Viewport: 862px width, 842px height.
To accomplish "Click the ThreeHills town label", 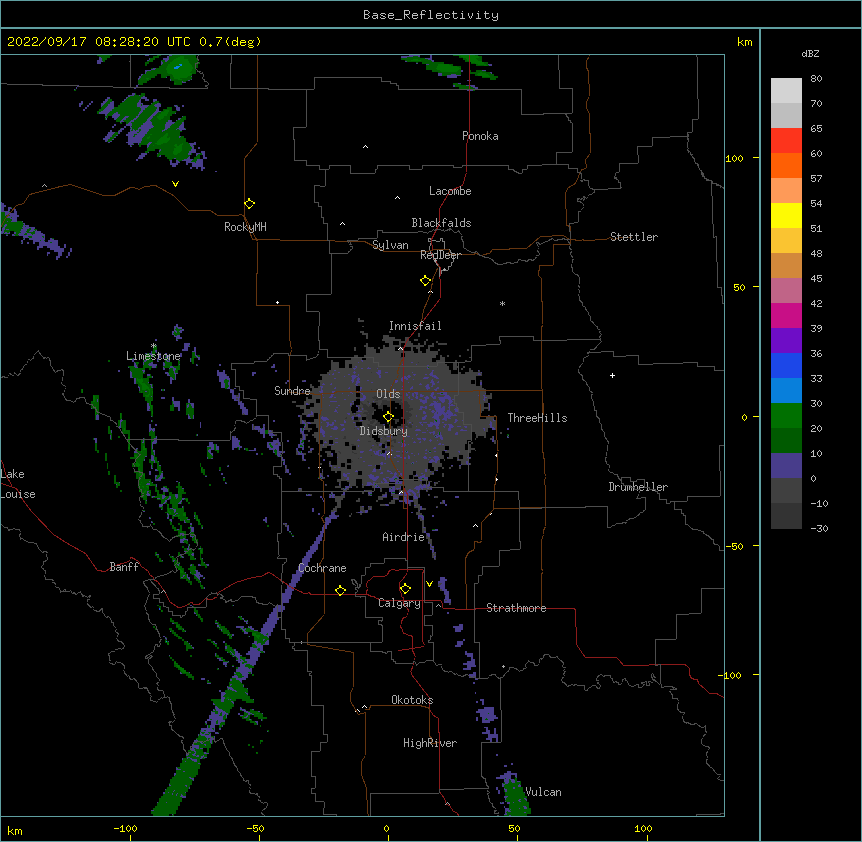I will pos(537,418).
